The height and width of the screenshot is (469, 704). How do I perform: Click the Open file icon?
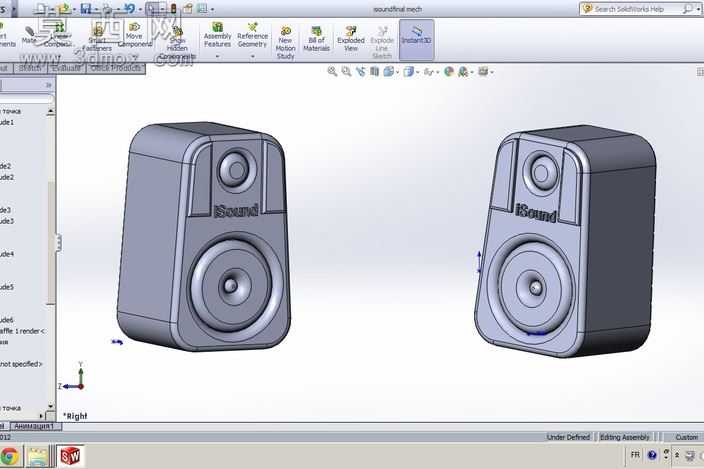click(64, 9)
